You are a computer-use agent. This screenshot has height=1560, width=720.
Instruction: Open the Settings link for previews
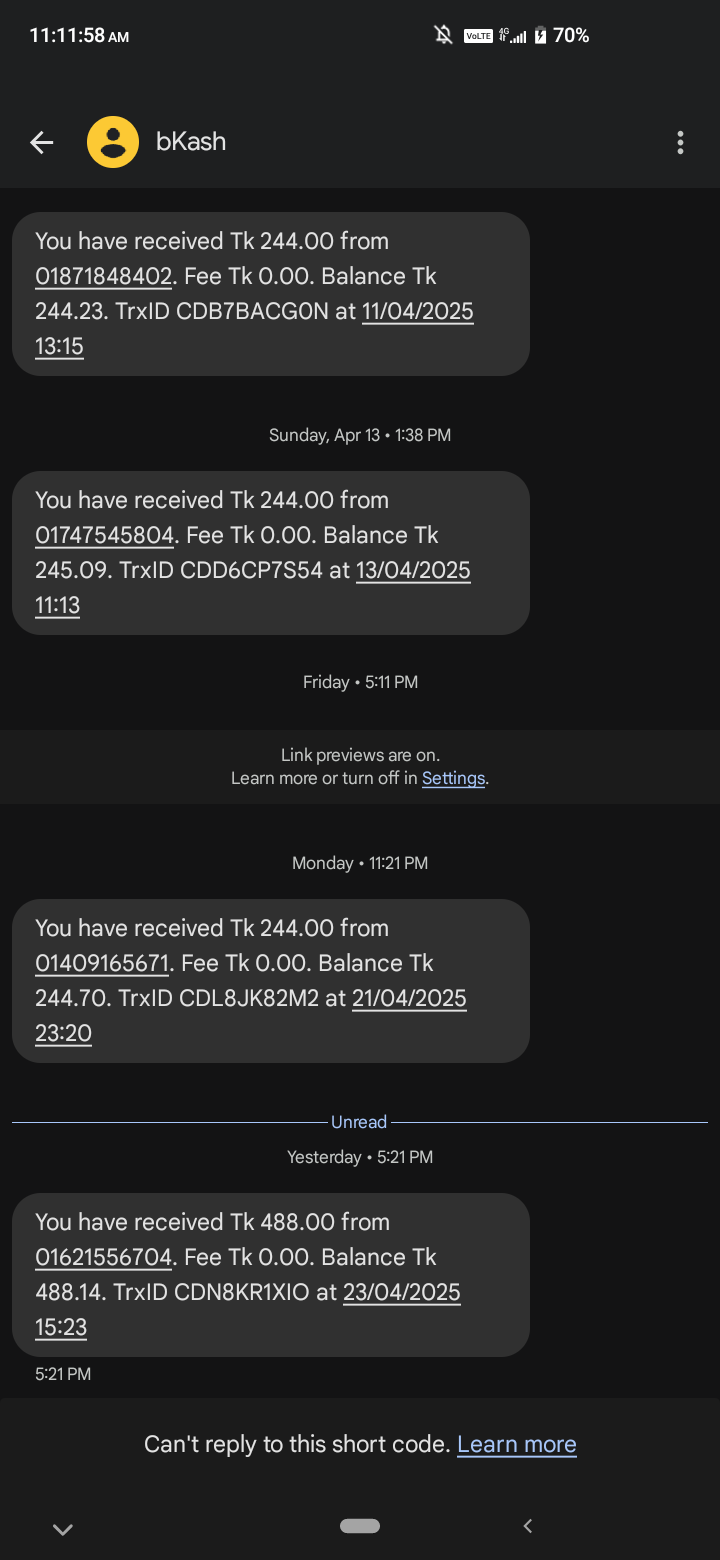(x=453, y=778)
